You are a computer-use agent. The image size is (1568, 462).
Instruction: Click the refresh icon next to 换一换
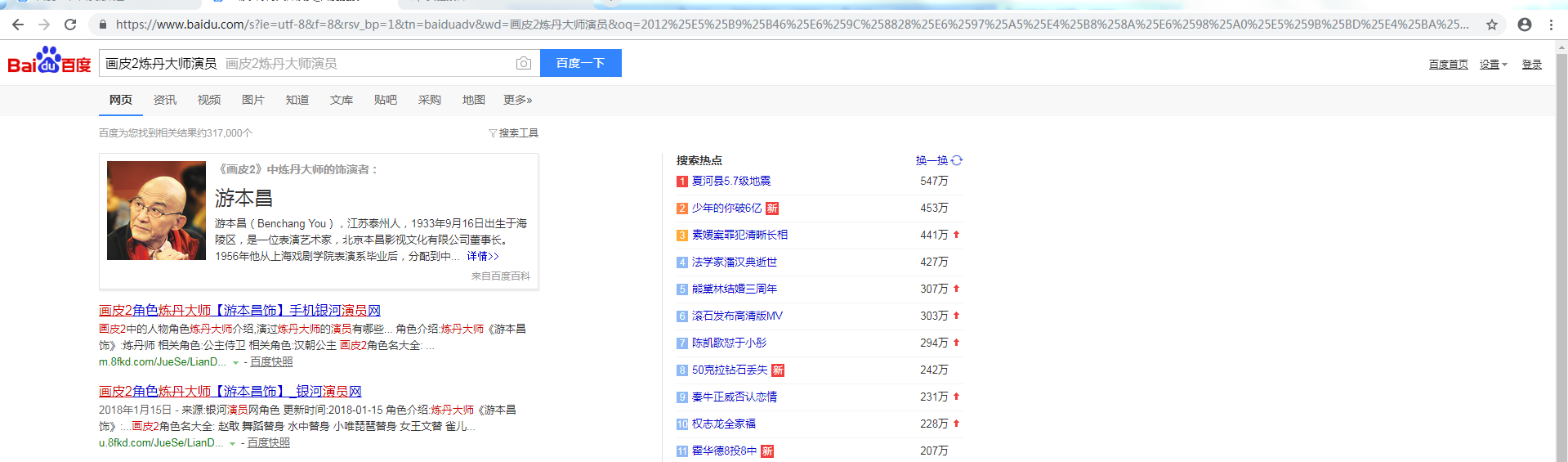click(957, 160)
